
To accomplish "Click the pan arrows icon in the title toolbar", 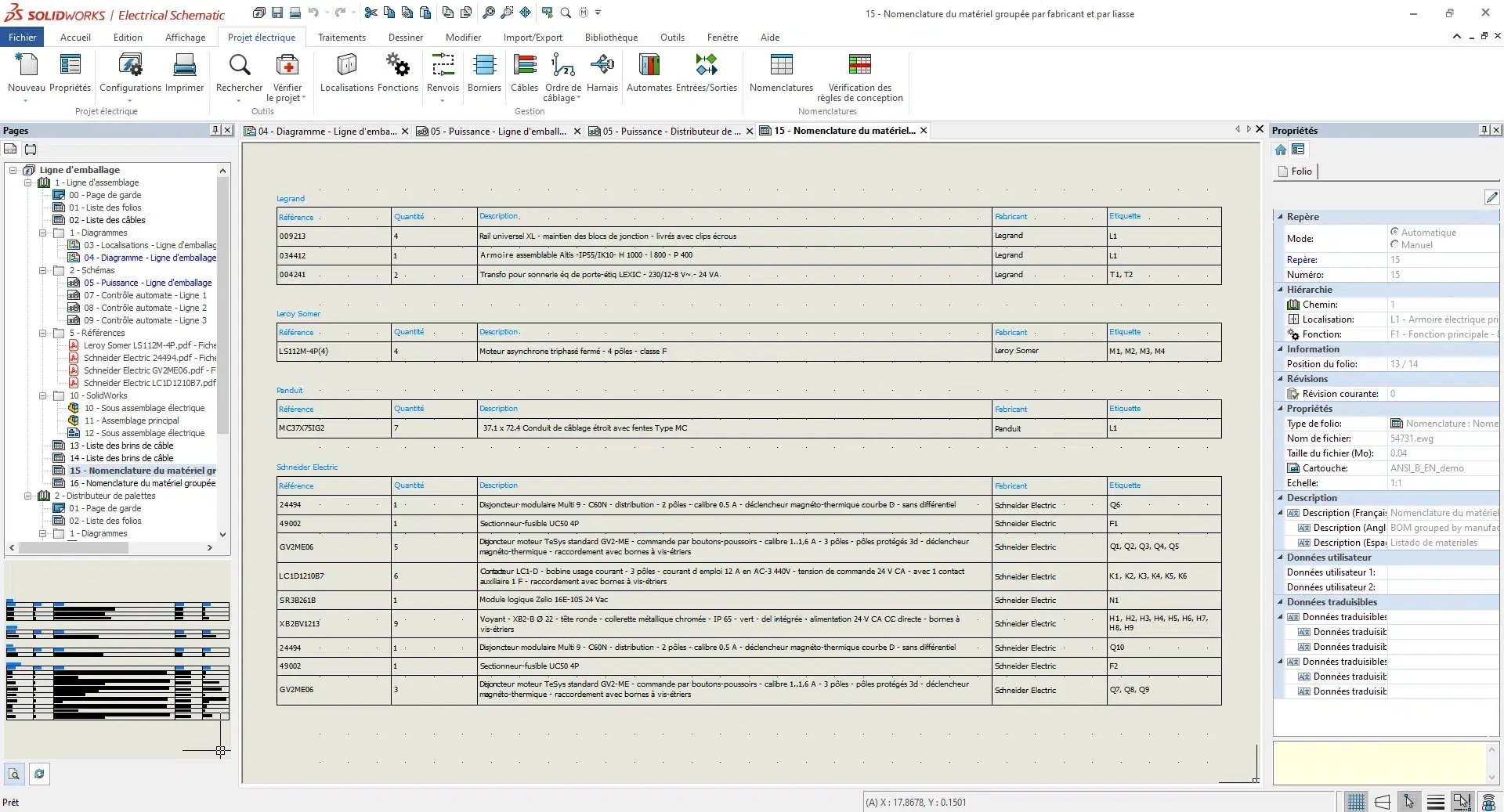I will coord(525,13).
